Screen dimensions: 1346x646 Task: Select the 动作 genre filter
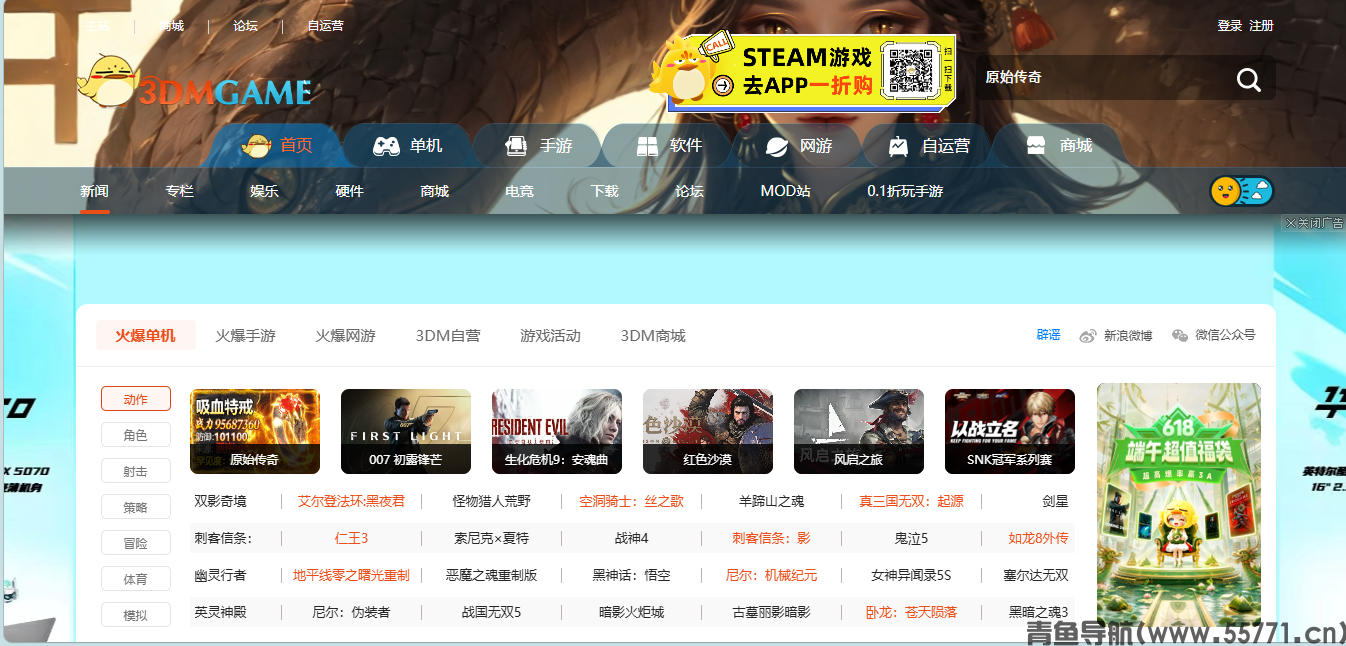tap(136, 399)
